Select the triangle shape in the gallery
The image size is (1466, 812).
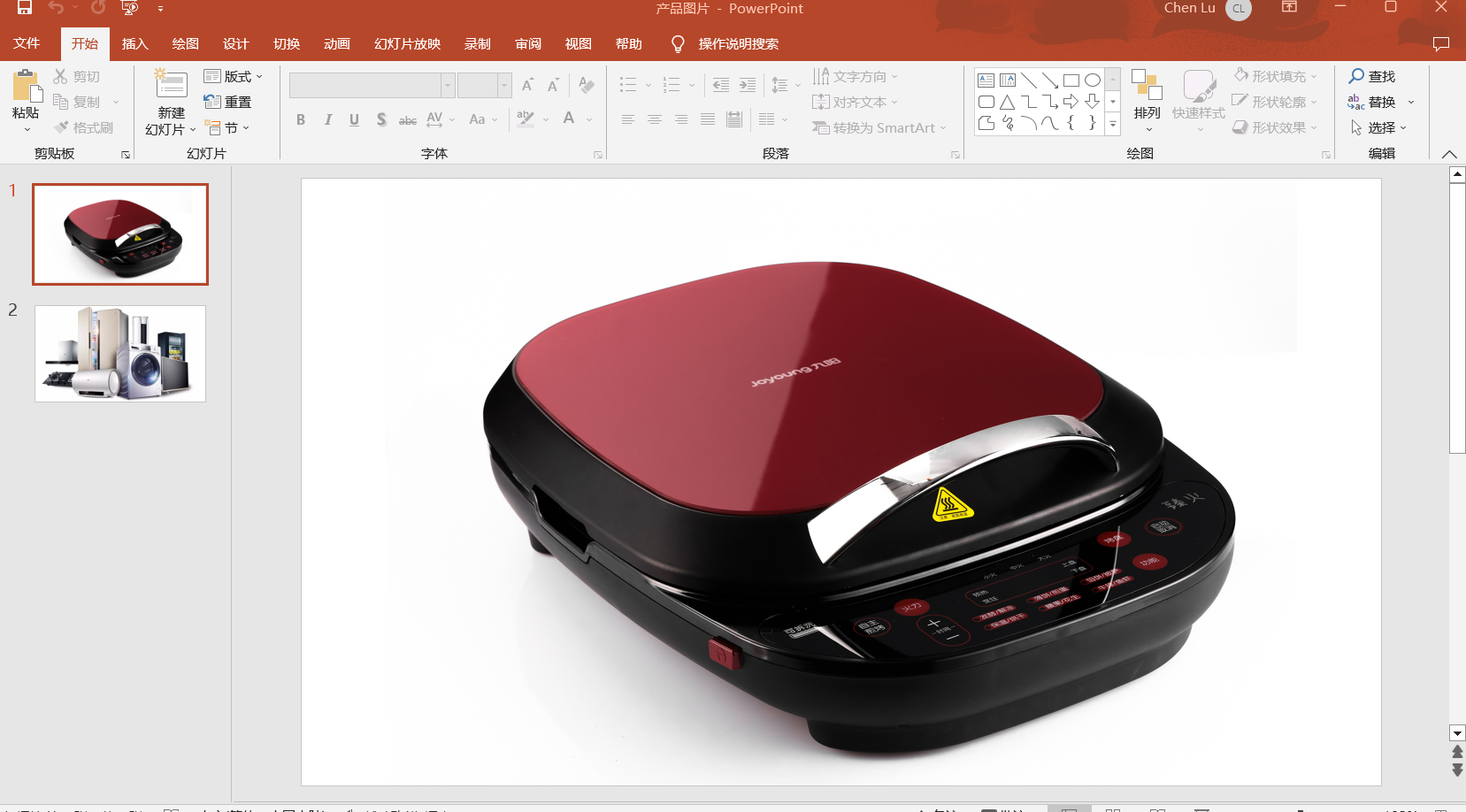(1007, 102)
